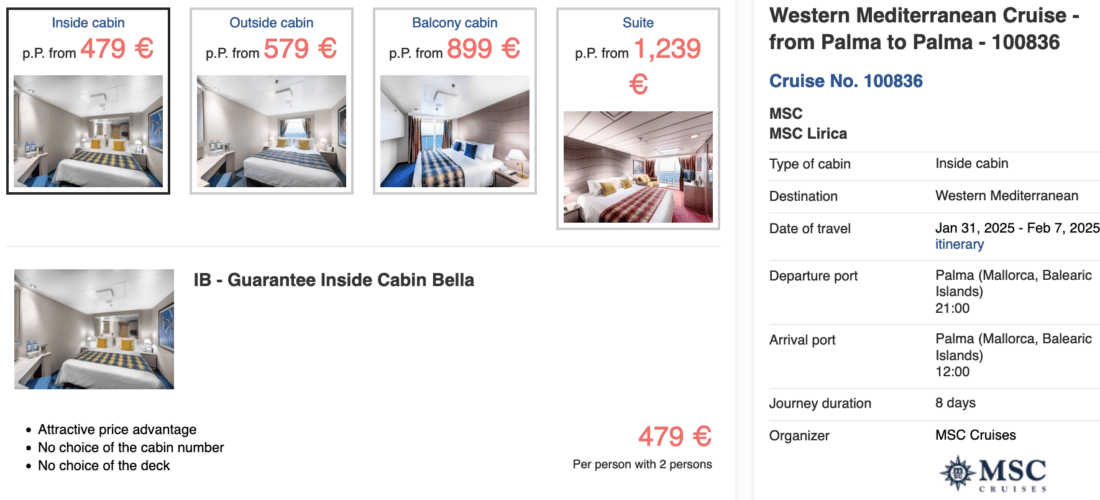Image resolution: width=1100 pixels, height=500 pixels.
Task: View the Suite room photo
Action: tap(638, 166)
